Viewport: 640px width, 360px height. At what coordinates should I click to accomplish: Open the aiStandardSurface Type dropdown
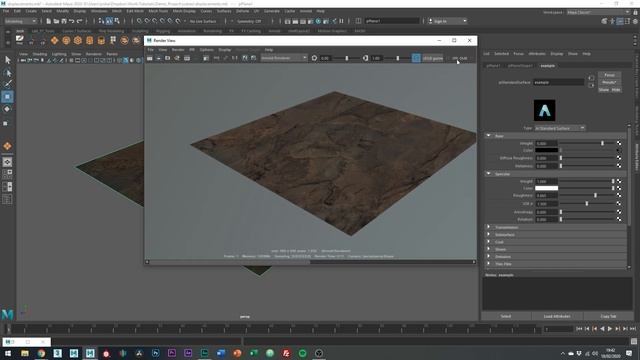pos(560,128)
